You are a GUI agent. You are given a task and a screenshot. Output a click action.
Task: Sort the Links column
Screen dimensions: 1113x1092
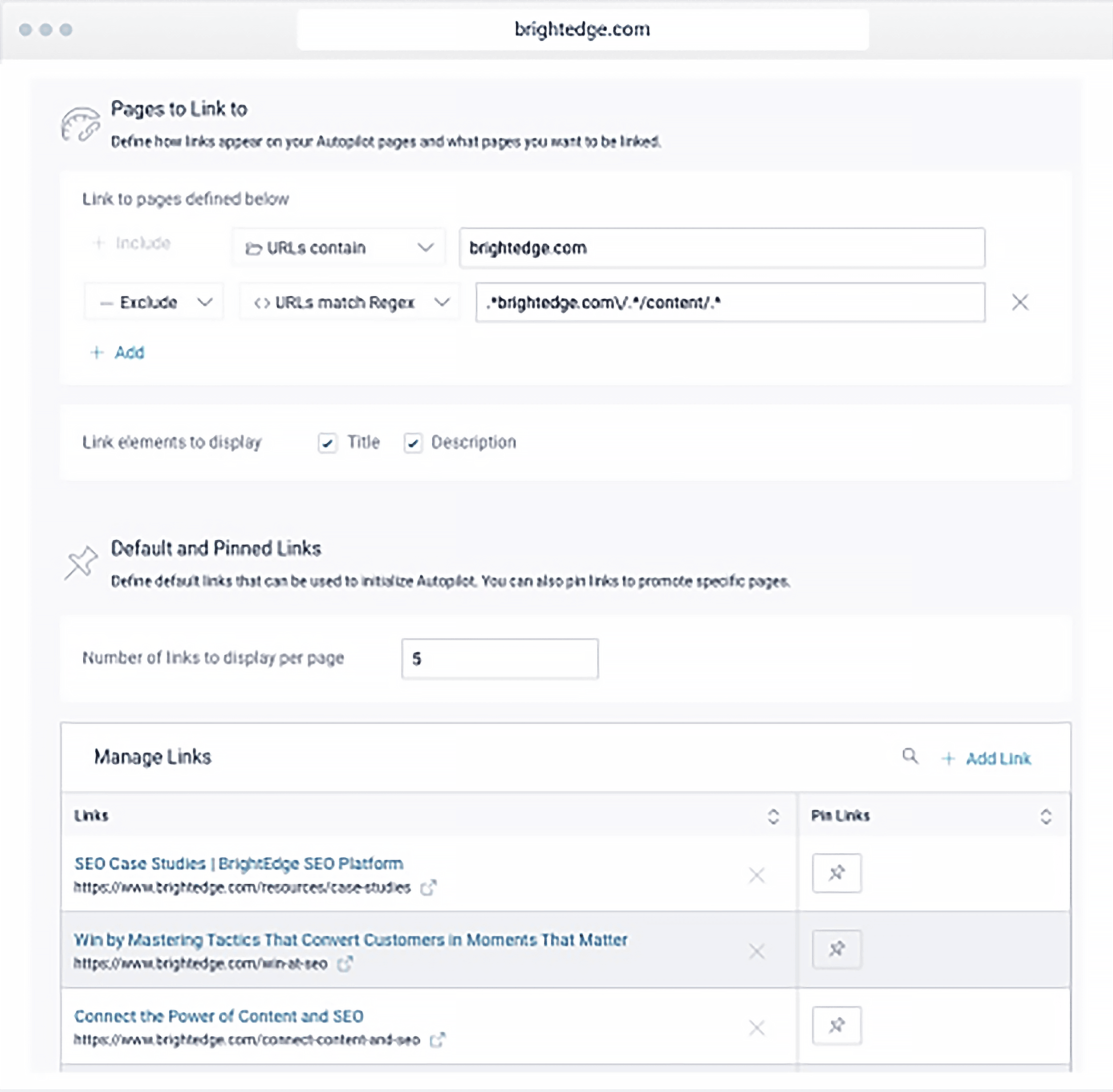pyautogui.click(x=773, y=816)
